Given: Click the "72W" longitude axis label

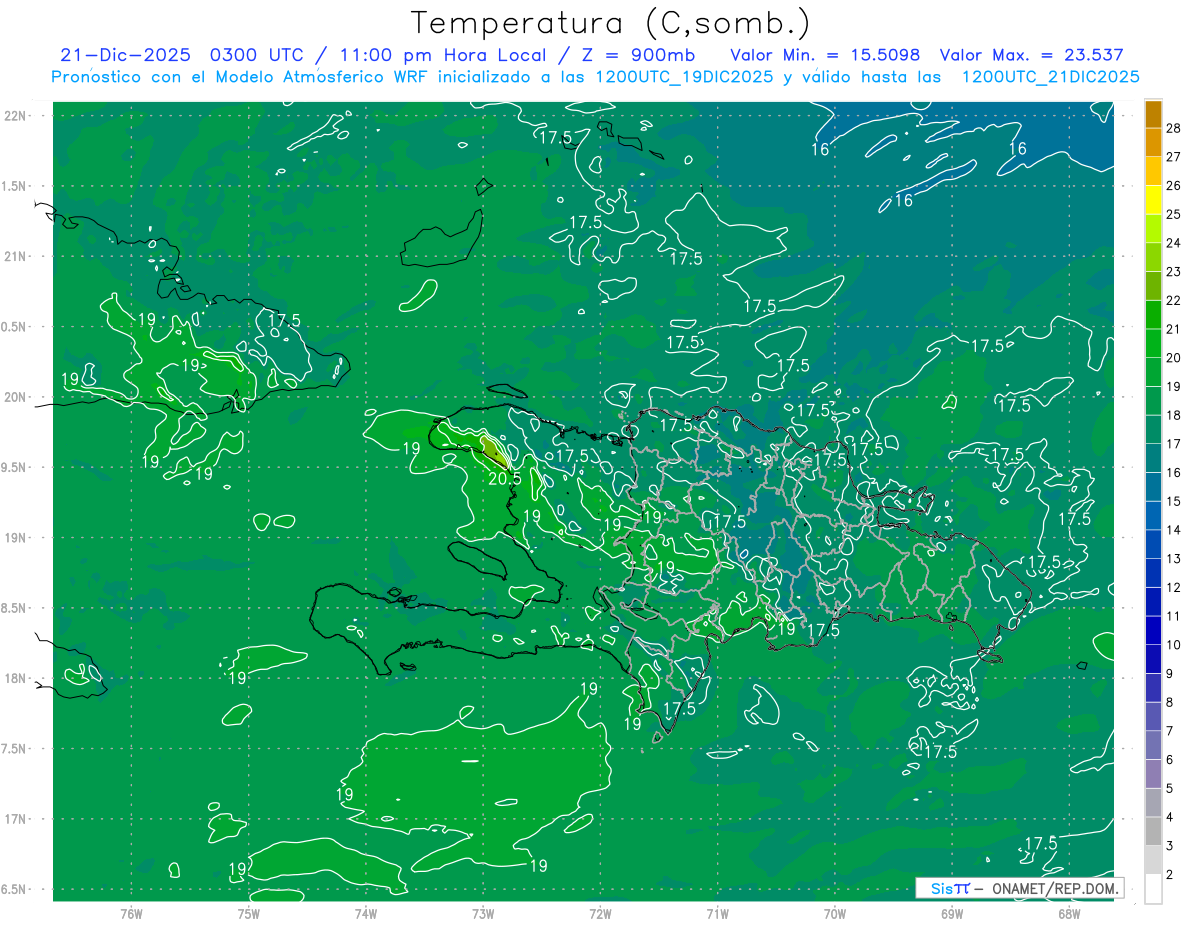Looking at the screenshot, I should (600, 914).
